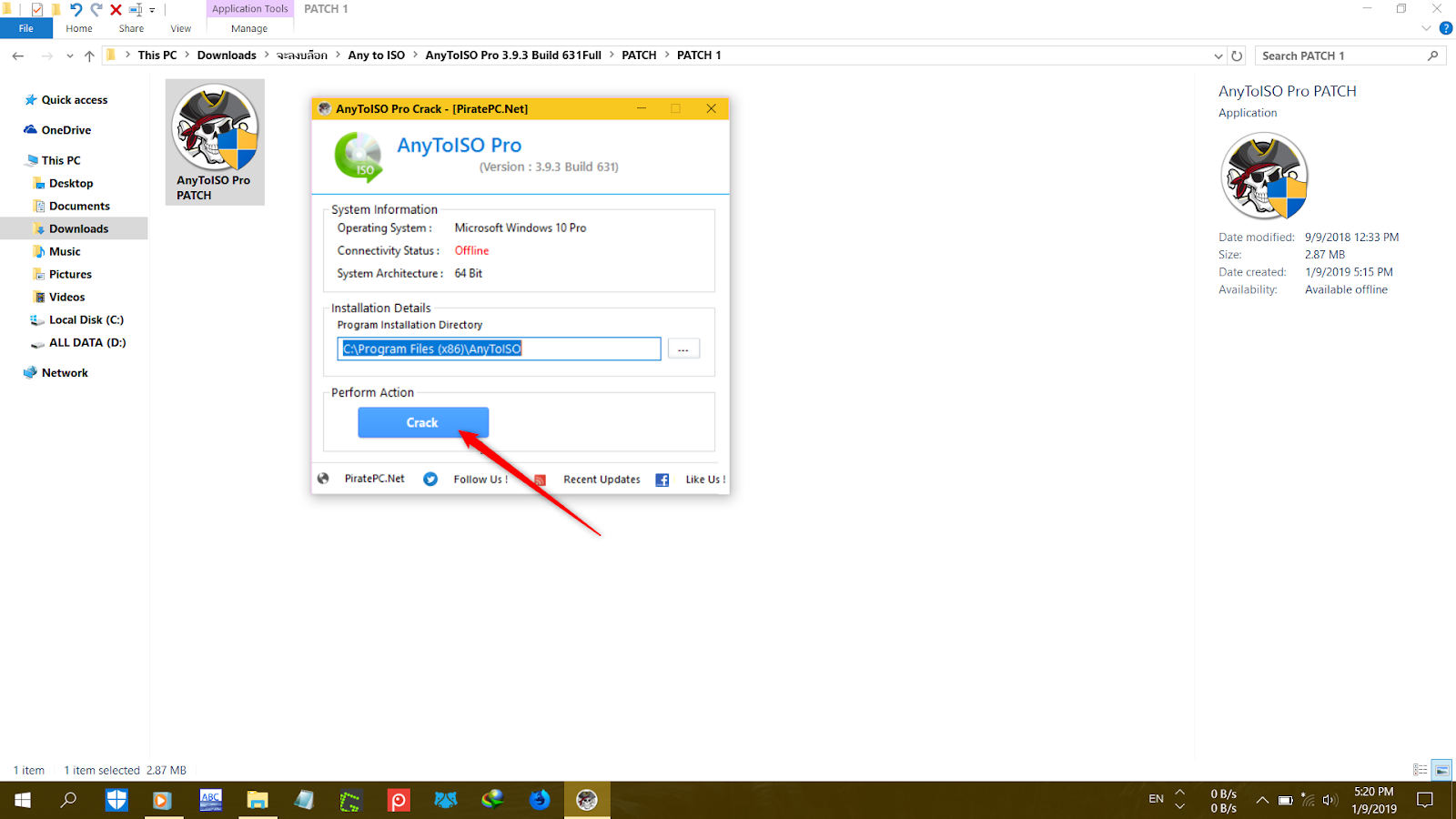Click the pirate skull crack app taskbar icon

pos(587,800)
